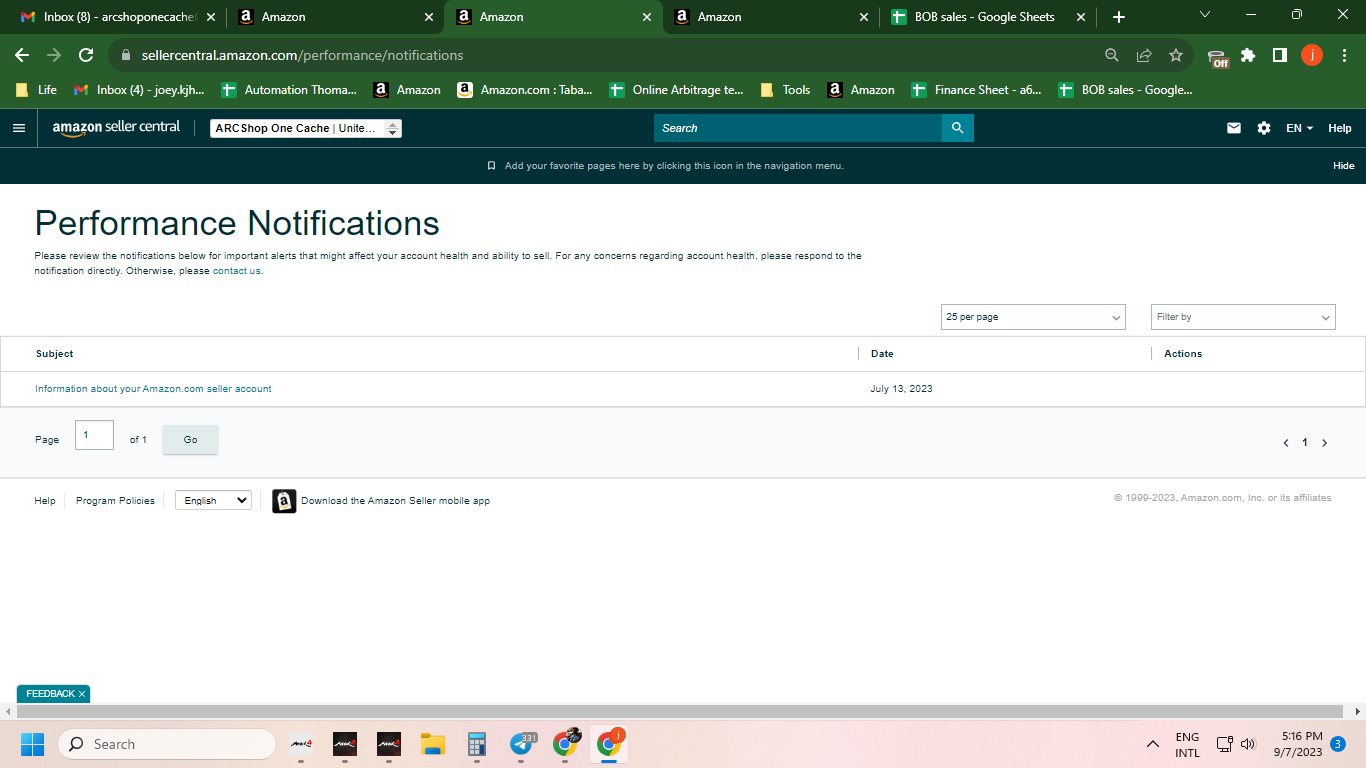Click the Date column header
The height and width of the screenshot is (768, 1366).
(x=882, y=354)
